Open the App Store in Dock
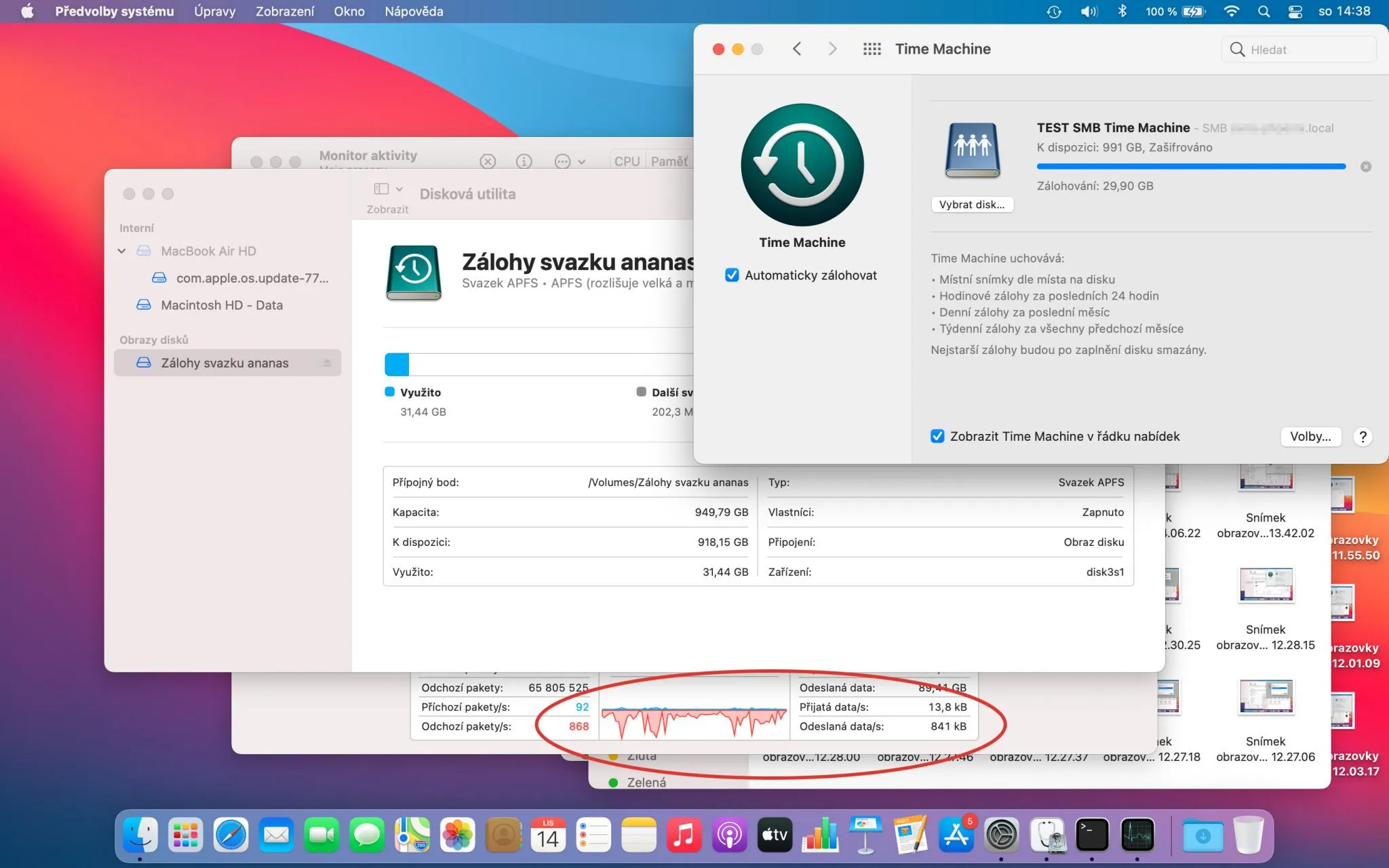This screenshot has height=868, width=1389. click(x=956, y=835)
